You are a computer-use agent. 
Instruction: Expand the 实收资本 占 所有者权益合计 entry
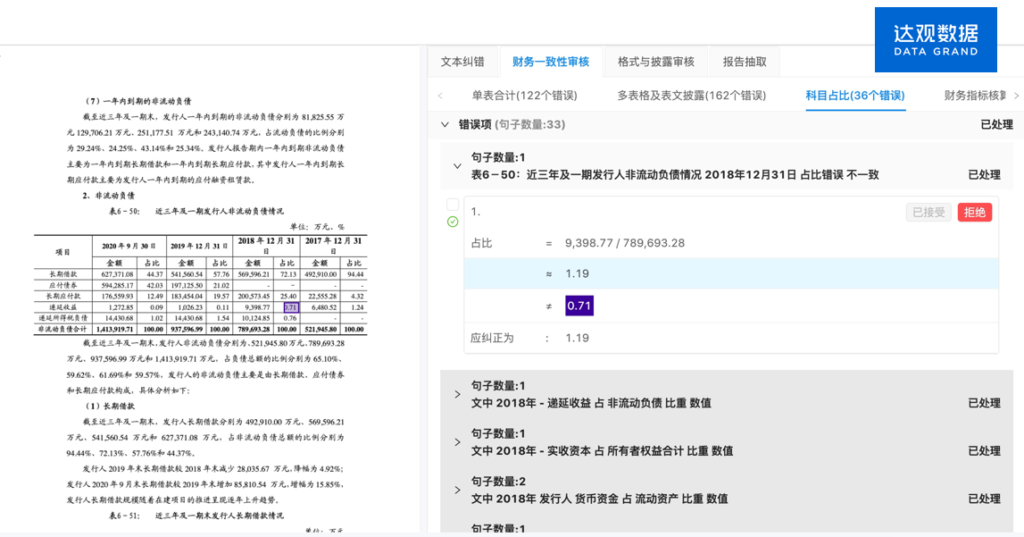[x=458, y=442]
